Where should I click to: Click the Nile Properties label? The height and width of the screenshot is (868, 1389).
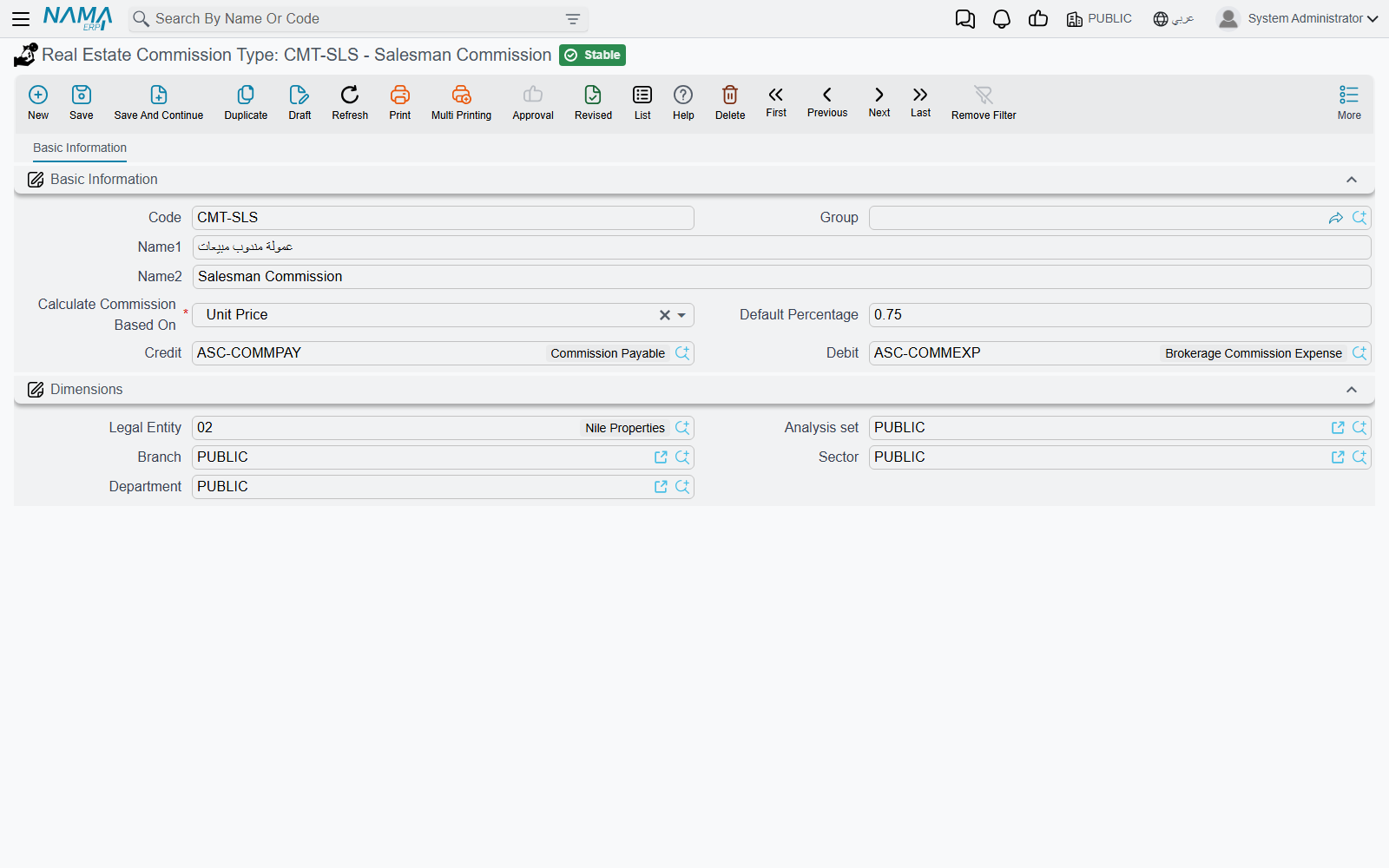coord(625,428)
